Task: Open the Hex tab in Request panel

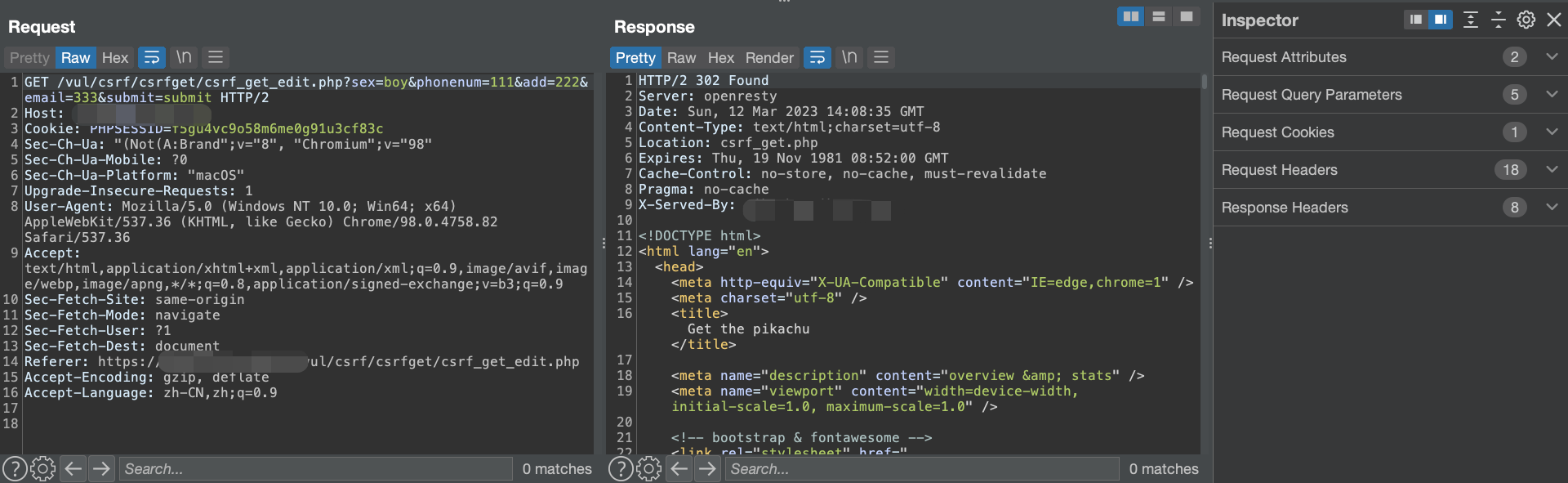Action: coord(115,58)
